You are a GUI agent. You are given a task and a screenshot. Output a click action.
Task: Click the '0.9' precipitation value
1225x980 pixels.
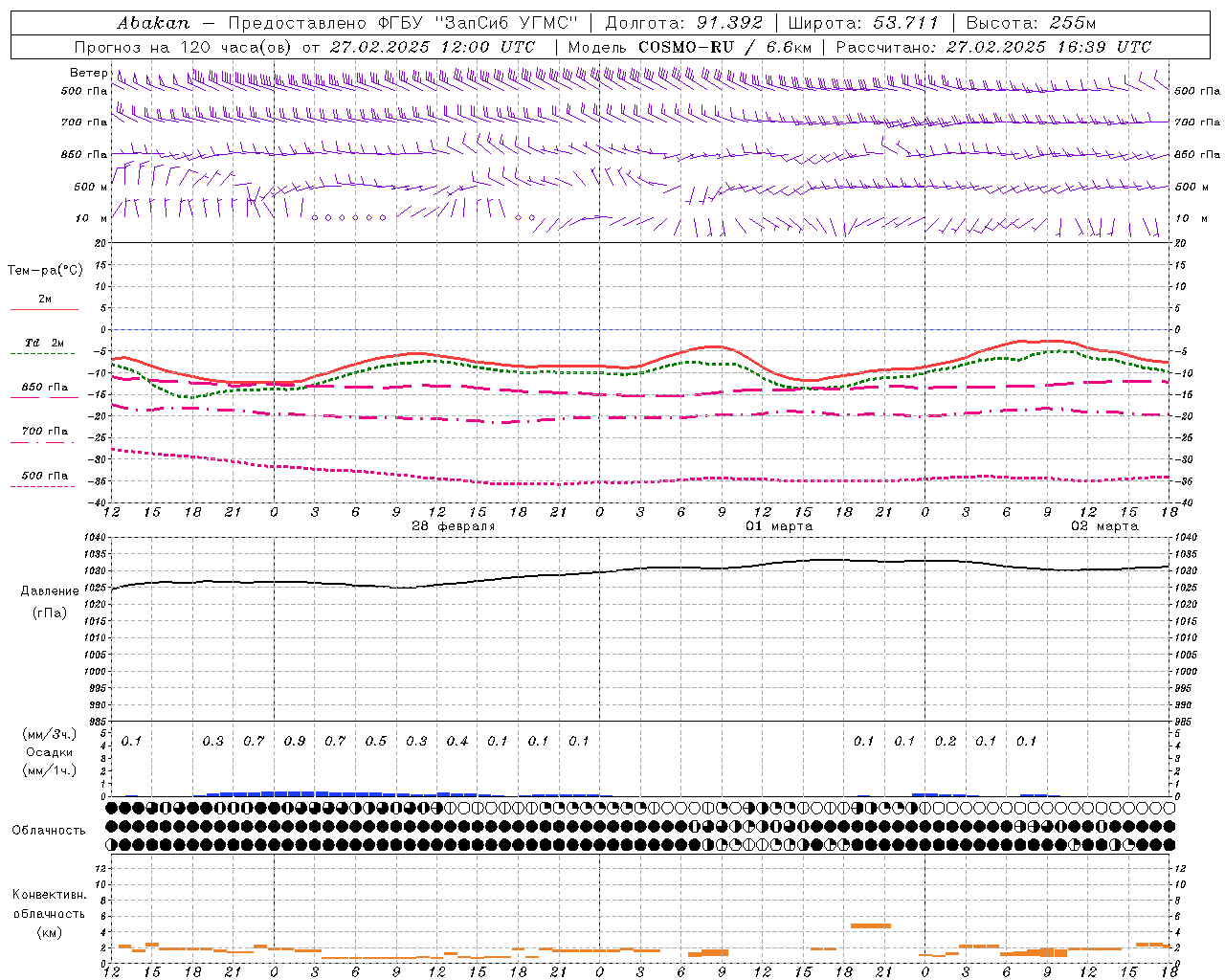coord(295,741)
